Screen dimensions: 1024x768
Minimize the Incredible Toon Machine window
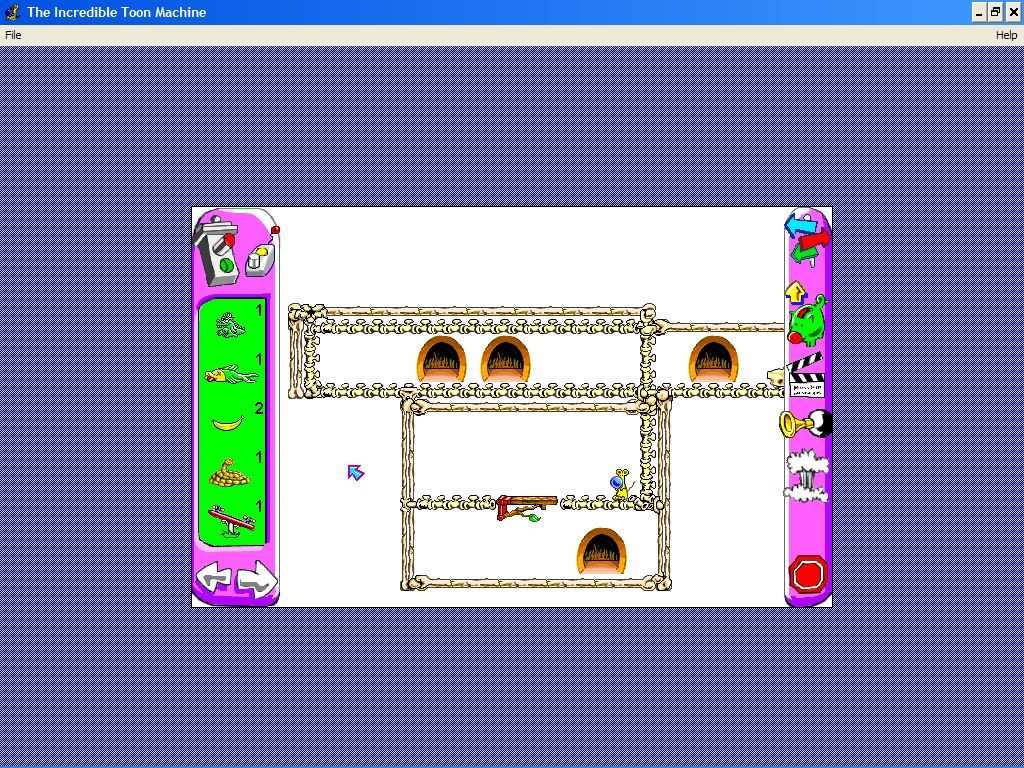click(x=979, y=12)
